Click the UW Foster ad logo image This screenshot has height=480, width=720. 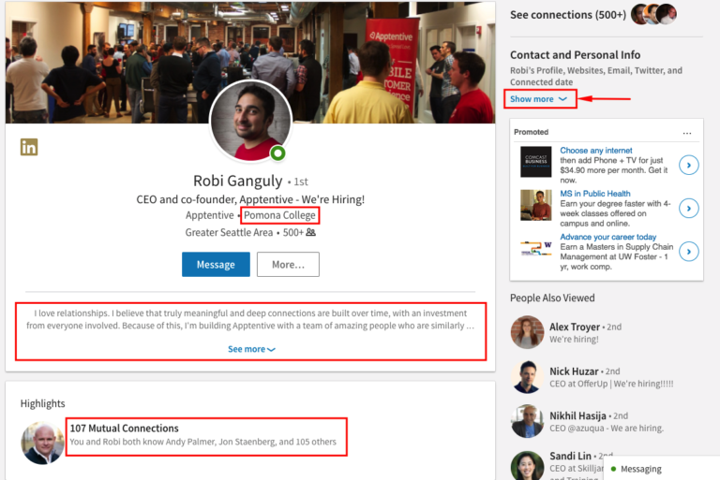coord(536,248)
